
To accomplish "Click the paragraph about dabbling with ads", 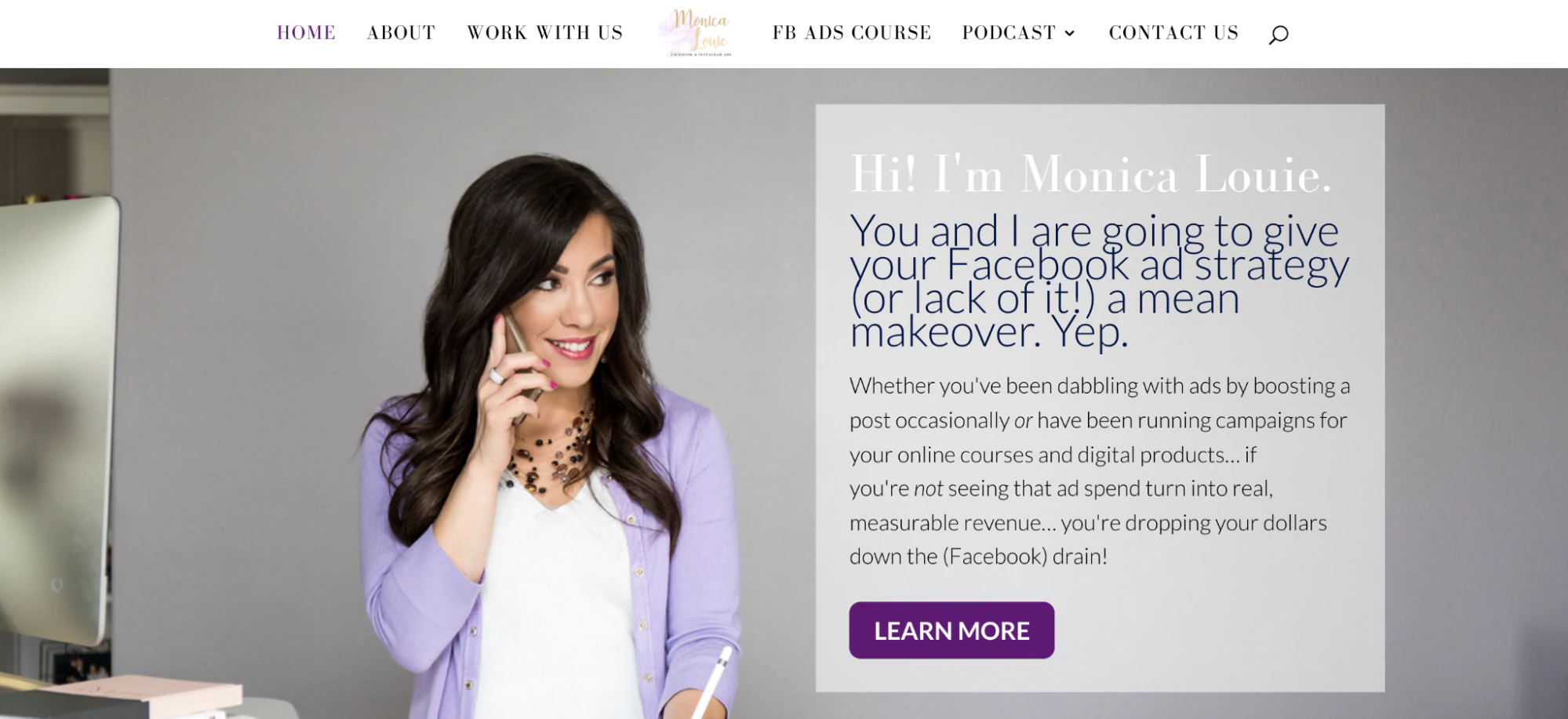I will pyautogui.click(x=1099, y=470).
